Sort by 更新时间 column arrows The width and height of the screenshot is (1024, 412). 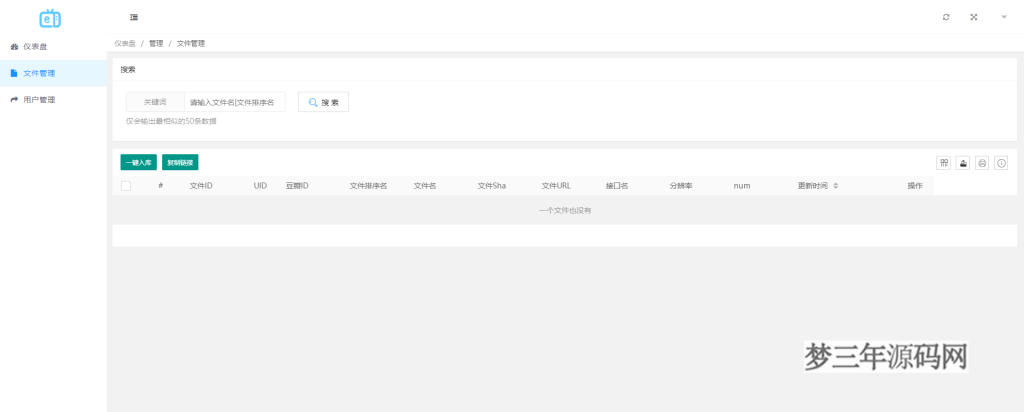pyautogui.click(x=836, y=186)
